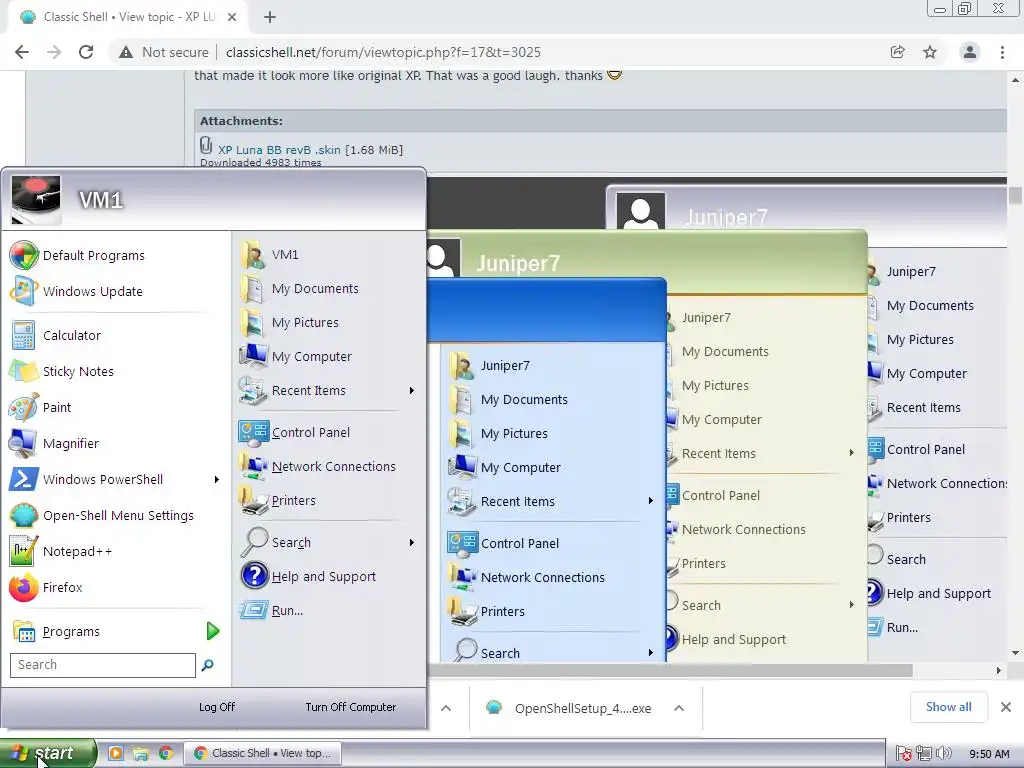Click Search label in start menu right column

[291, 543]
